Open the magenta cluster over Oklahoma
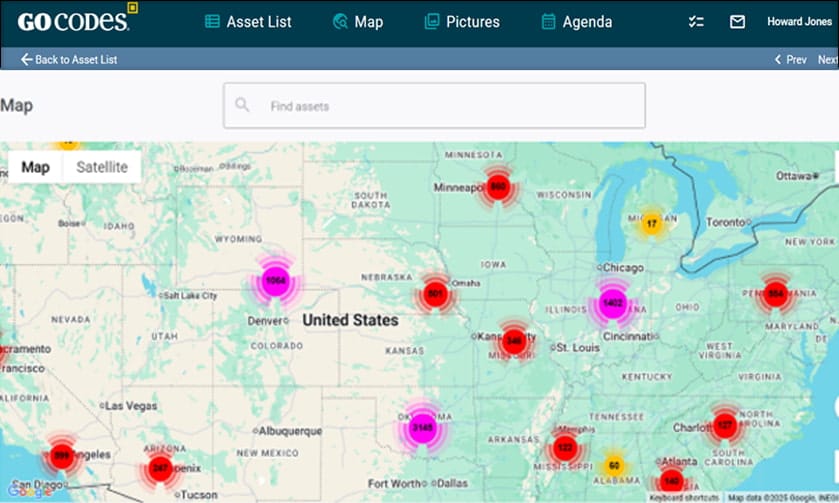 (x=423, y=428)
